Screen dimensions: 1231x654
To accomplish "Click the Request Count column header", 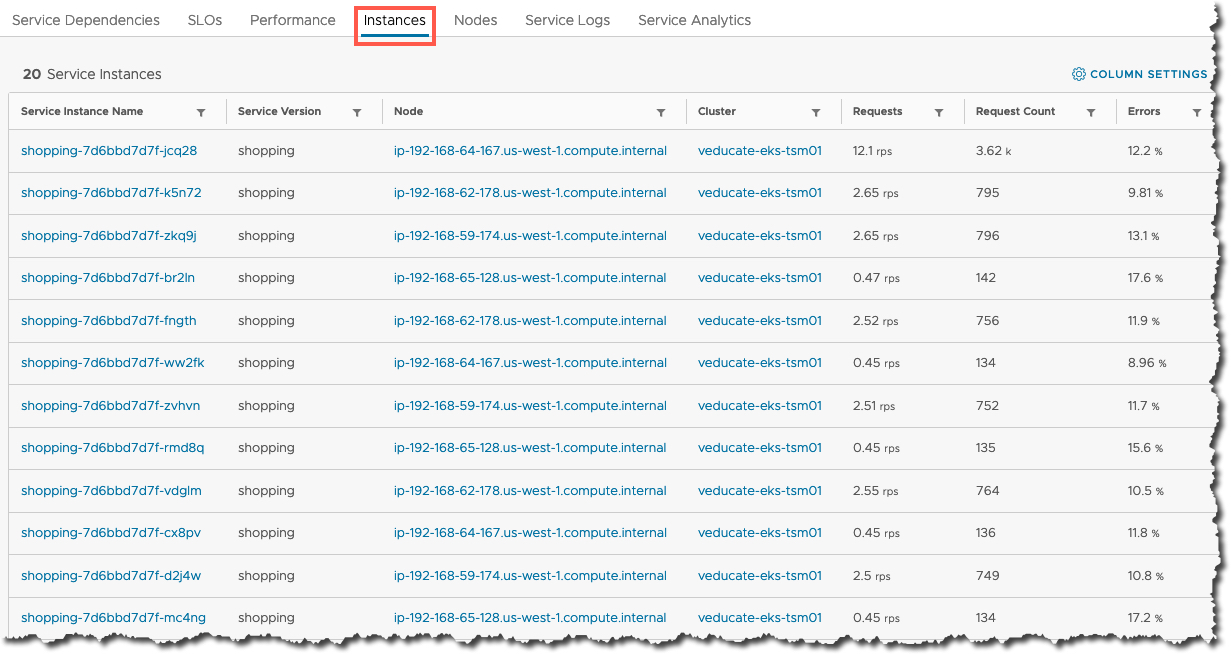I will tap(1015, 112).
